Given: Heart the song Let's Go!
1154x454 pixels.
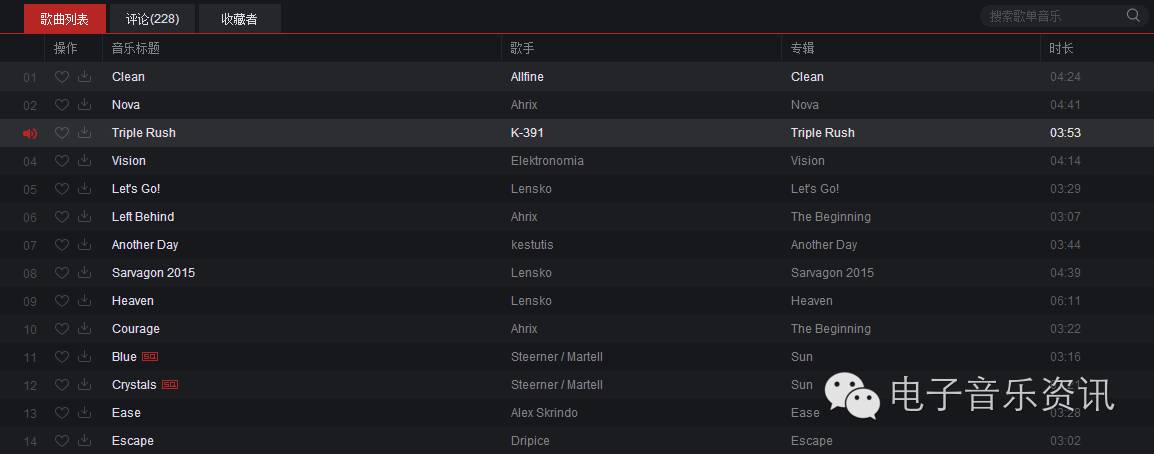Looking at the screenshot, I should (62, 188).
